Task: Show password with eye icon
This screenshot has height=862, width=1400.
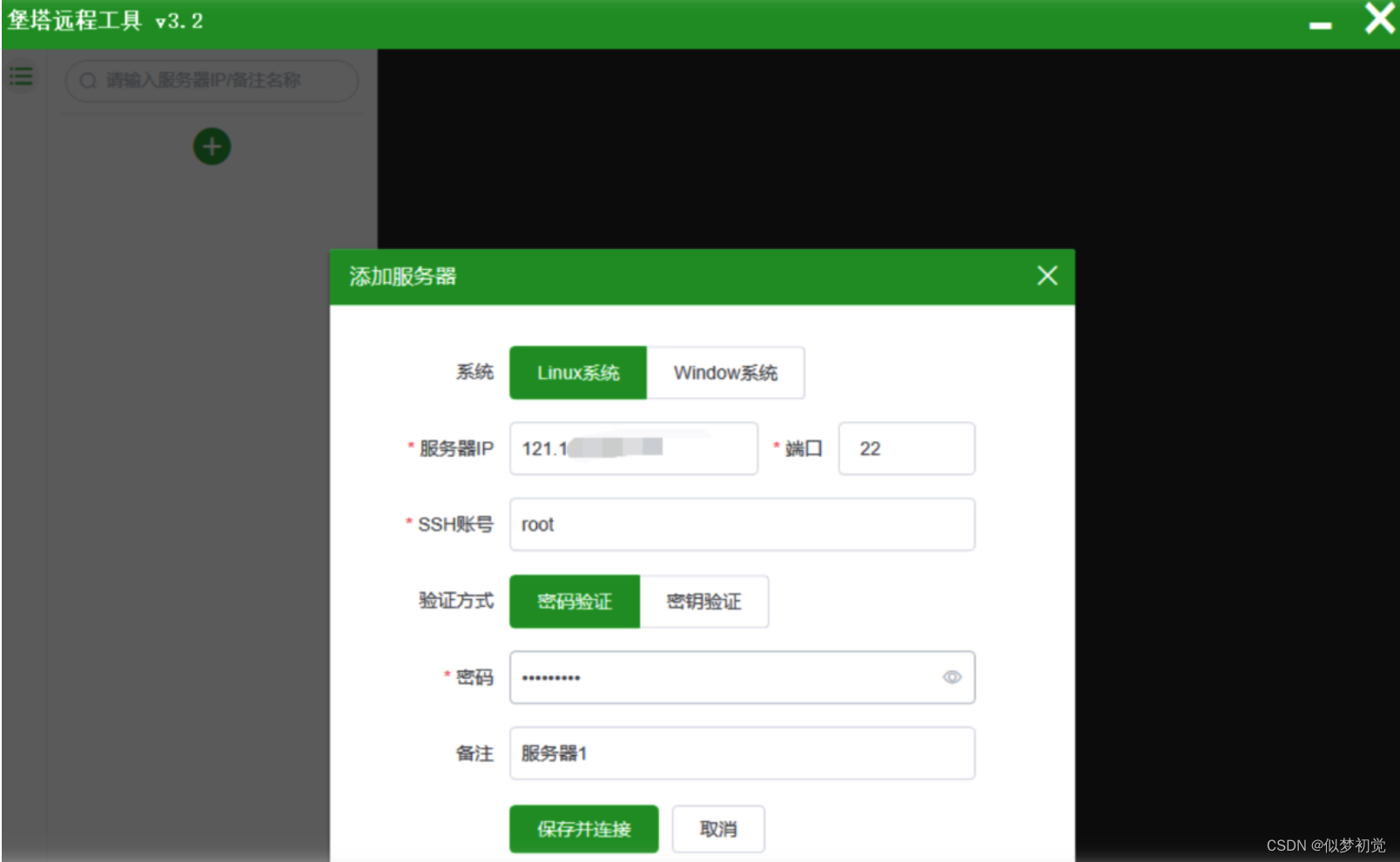Action: [952, 677]
